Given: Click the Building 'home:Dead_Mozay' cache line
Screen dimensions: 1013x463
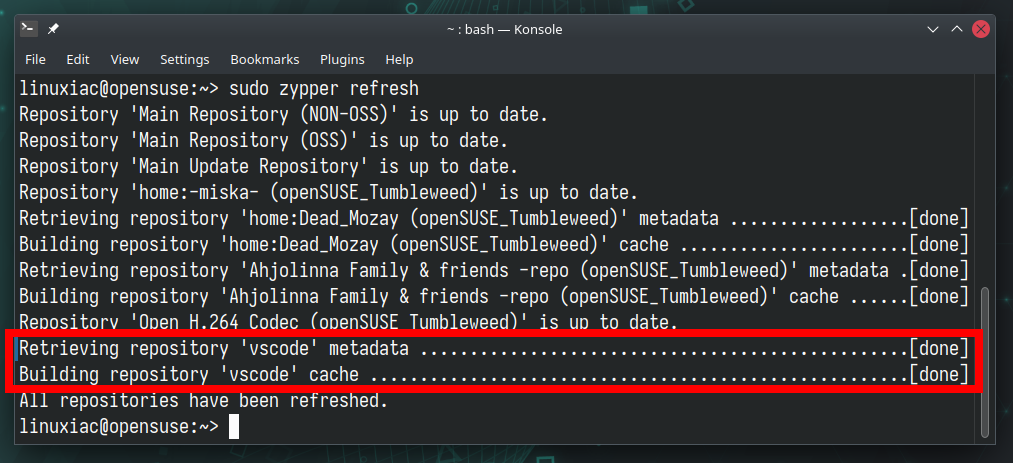Looking at the screenshot, I should pos(494,245).
